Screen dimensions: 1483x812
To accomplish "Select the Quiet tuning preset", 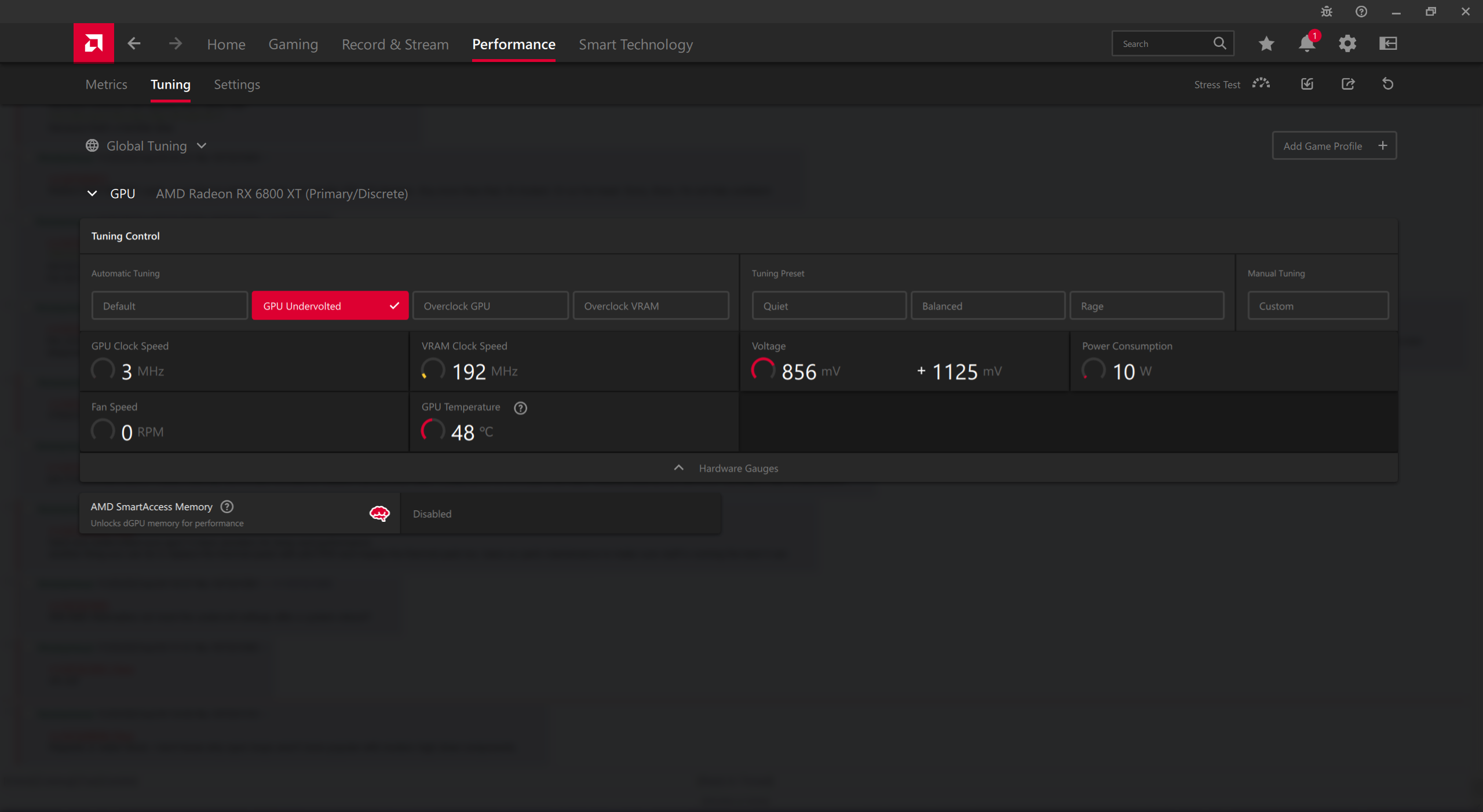I will [828, 306].
